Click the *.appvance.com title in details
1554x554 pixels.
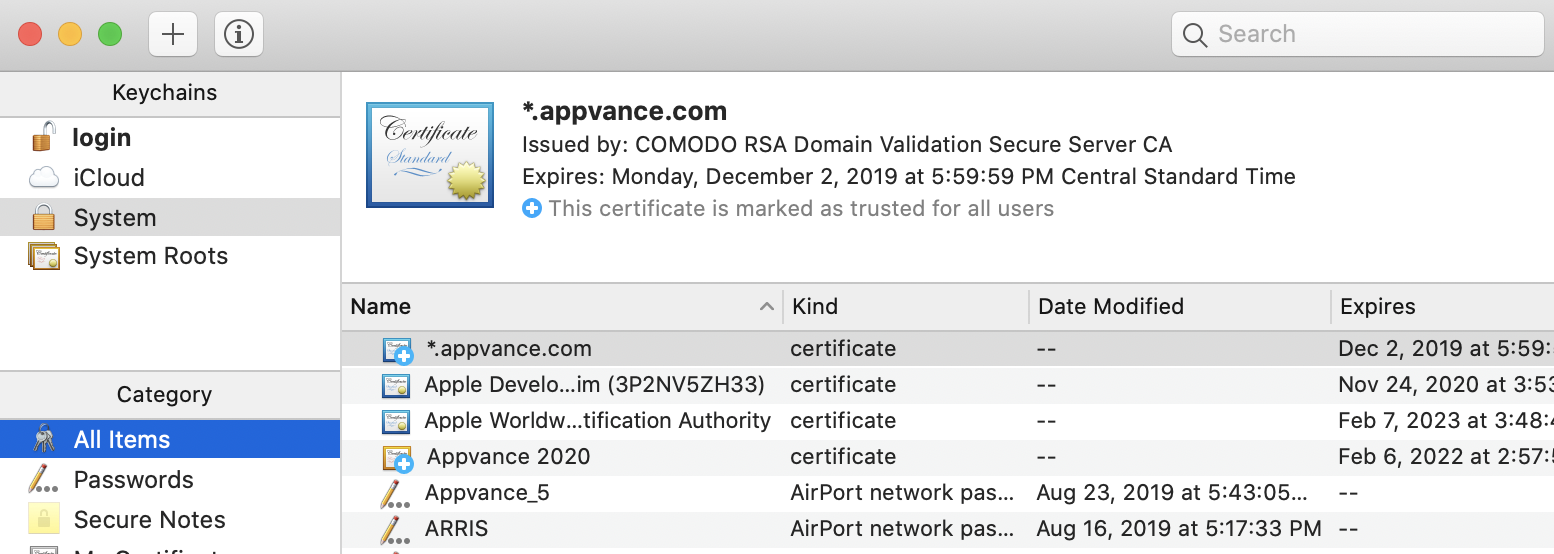pyautogui.click(x=625, y=111)
